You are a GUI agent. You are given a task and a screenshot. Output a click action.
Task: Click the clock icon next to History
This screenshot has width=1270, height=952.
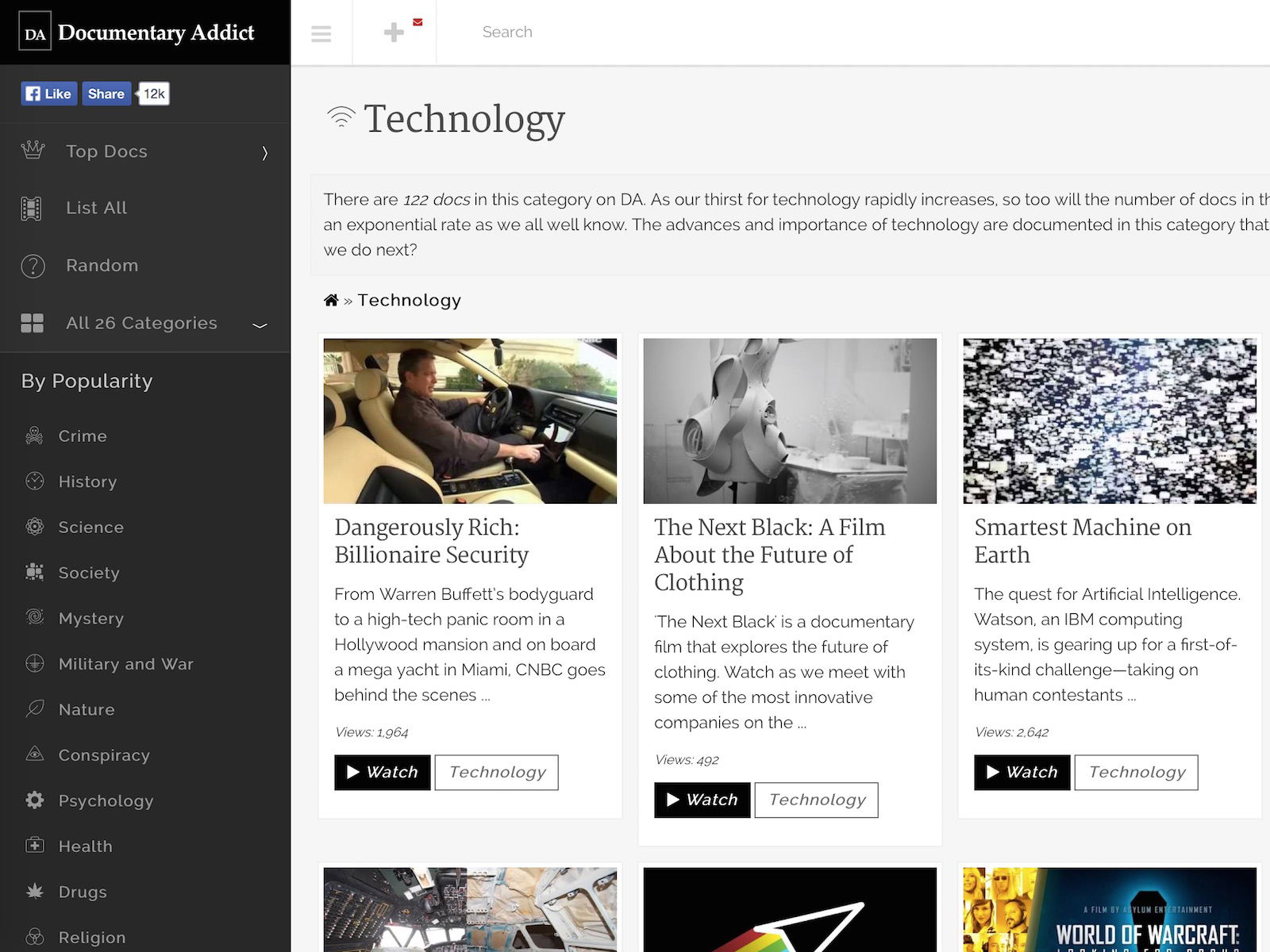coord(34,481)
